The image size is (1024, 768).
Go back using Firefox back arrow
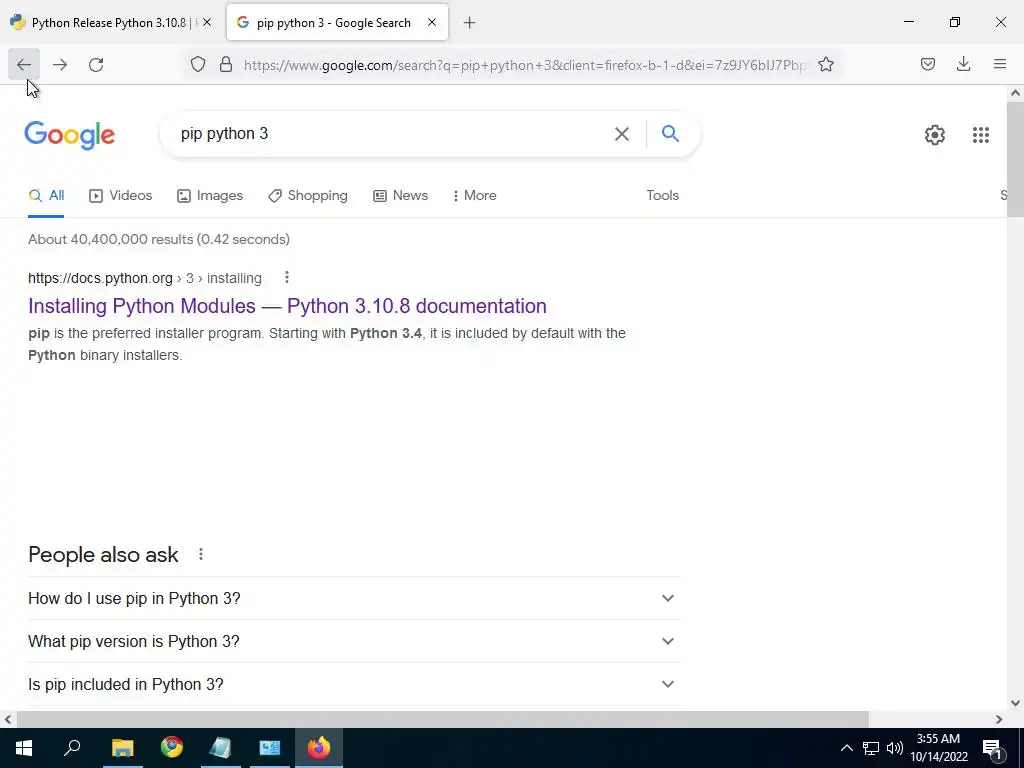pyautogui.click(x=24, y=64)
